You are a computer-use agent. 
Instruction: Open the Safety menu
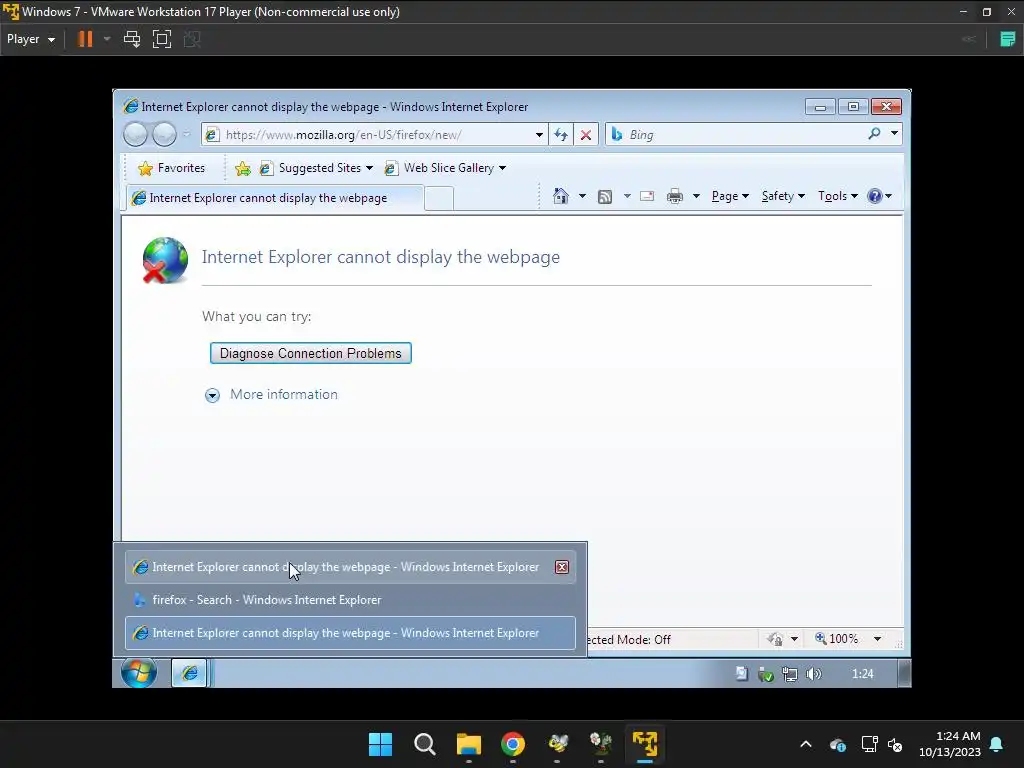coord(783,196)
